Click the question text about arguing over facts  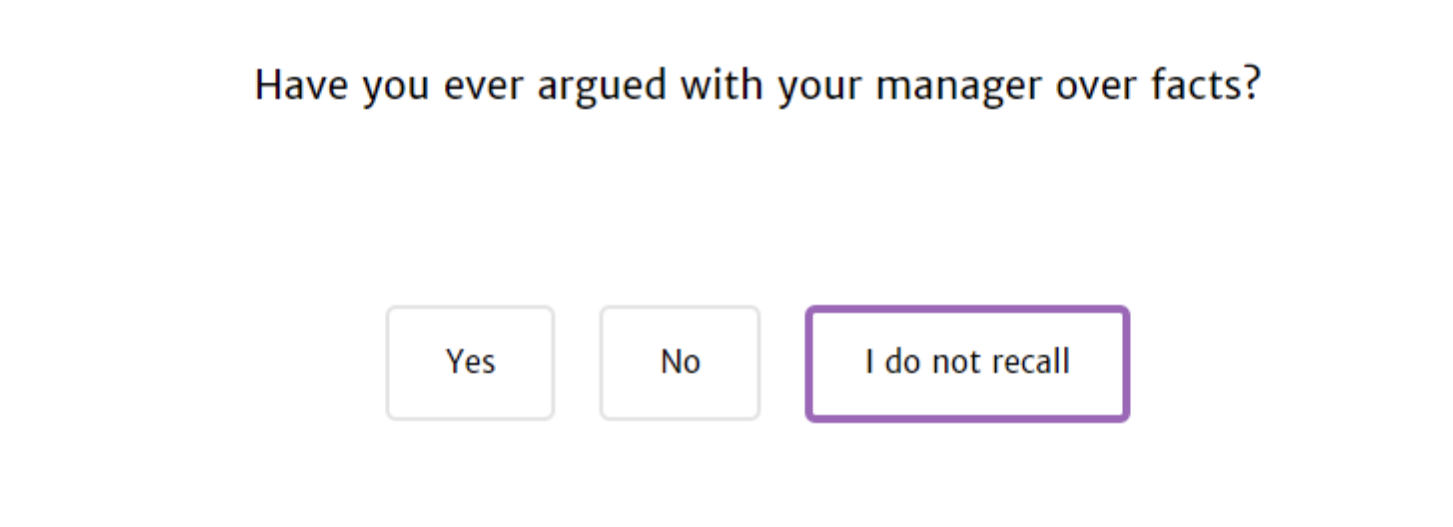click(756, 86)
